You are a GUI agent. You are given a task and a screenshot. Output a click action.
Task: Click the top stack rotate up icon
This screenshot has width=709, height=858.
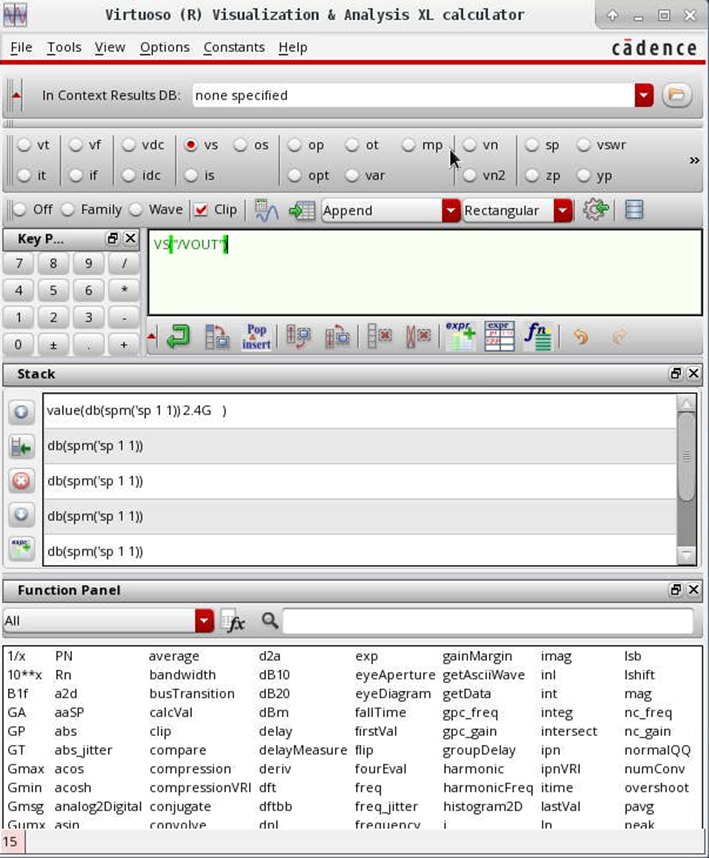(x=21, y=411)
